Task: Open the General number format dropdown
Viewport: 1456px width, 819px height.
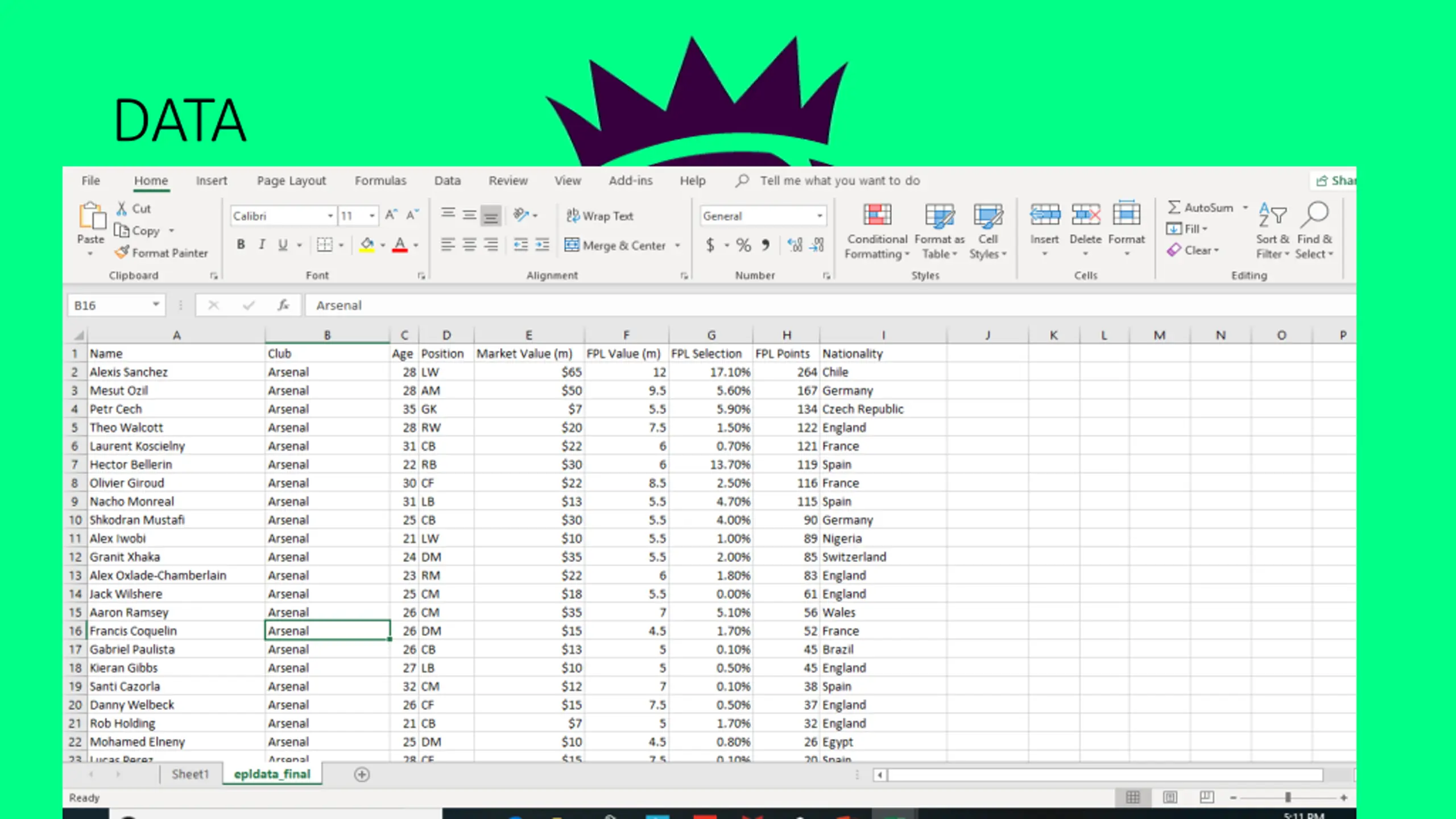Action: tap(820, 216)
